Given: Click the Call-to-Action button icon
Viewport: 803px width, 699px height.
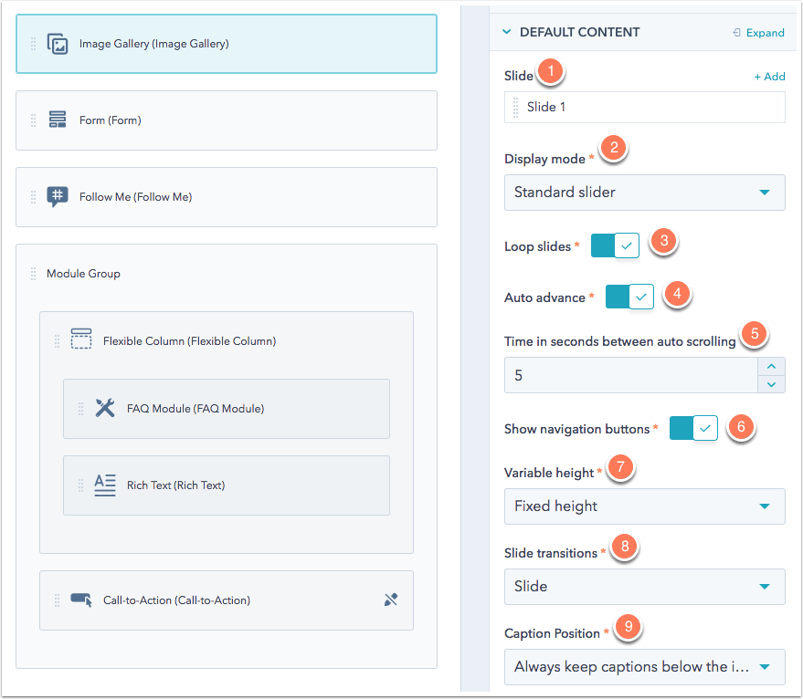Looking at the screenshot, I should (81, 600).
